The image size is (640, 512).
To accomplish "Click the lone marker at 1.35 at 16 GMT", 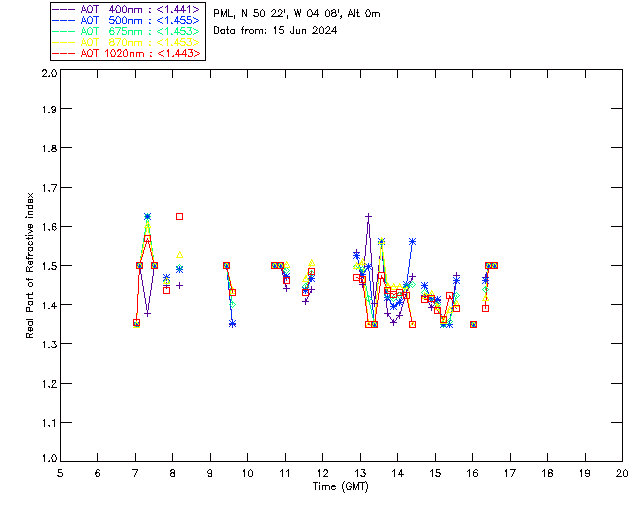I will 473,325.
